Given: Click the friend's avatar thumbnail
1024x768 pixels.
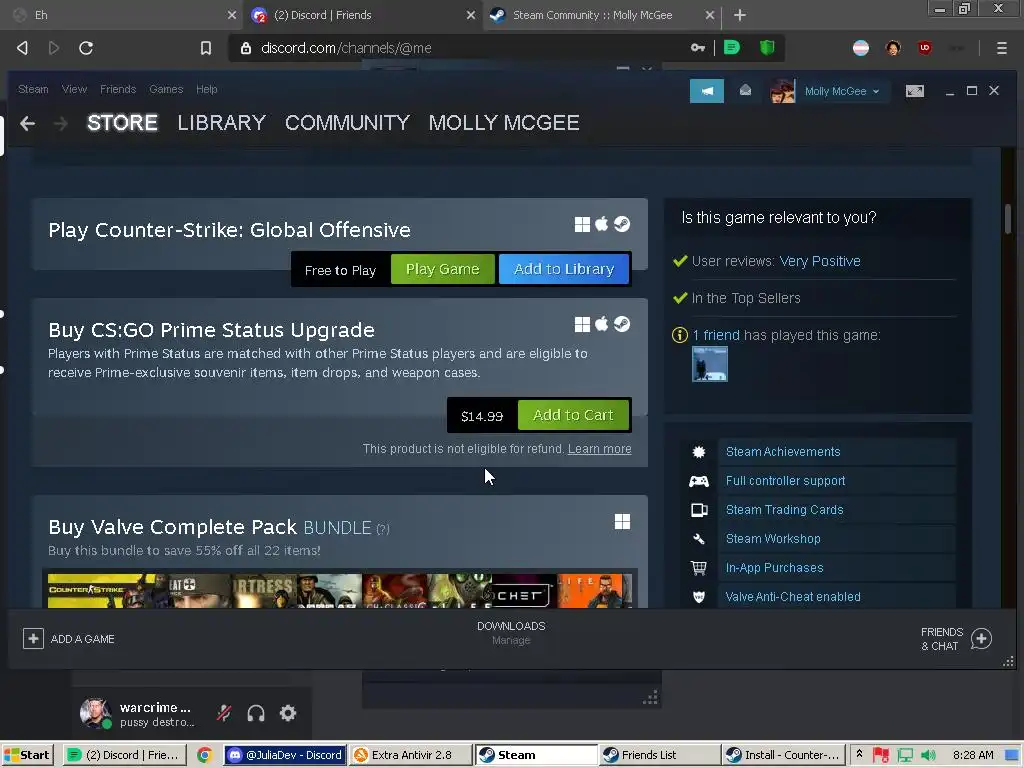Looking at the screenshot, I should [x=710, y=364].
